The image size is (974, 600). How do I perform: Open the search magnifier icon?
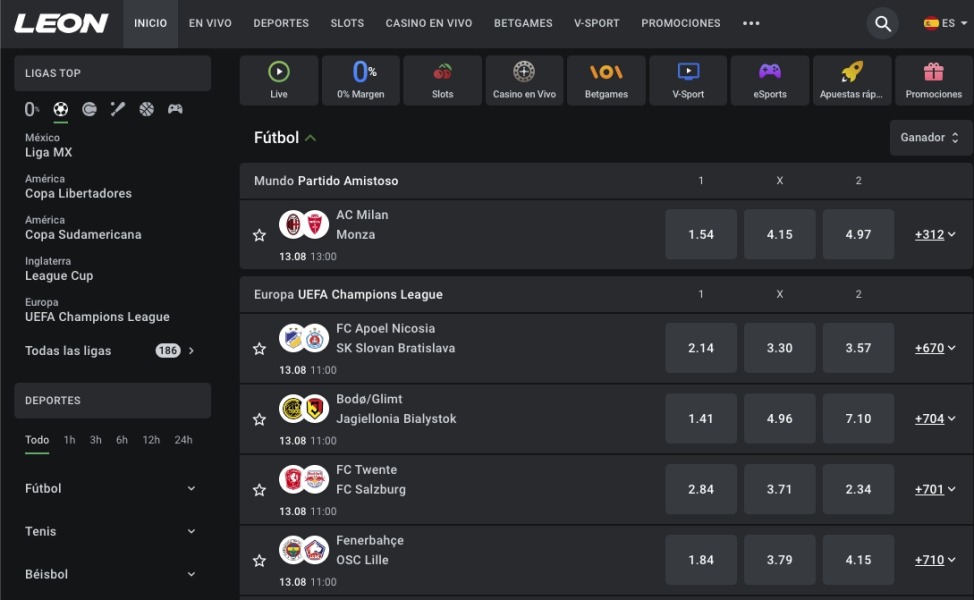point(883,24)
